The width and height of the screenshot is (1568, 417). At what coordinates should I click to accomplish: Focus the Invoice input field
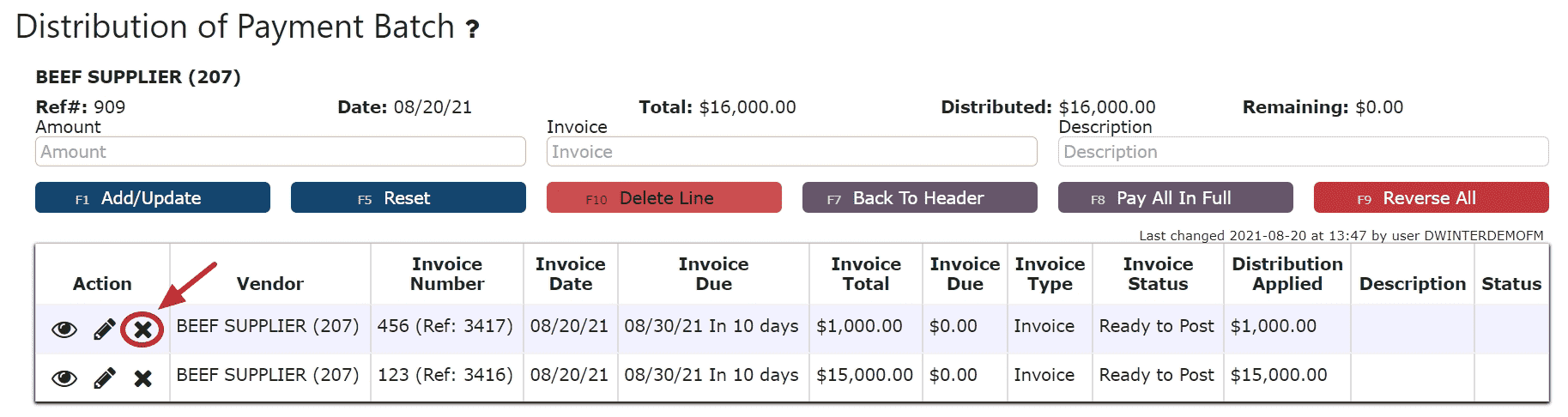[x=792, y=152]
